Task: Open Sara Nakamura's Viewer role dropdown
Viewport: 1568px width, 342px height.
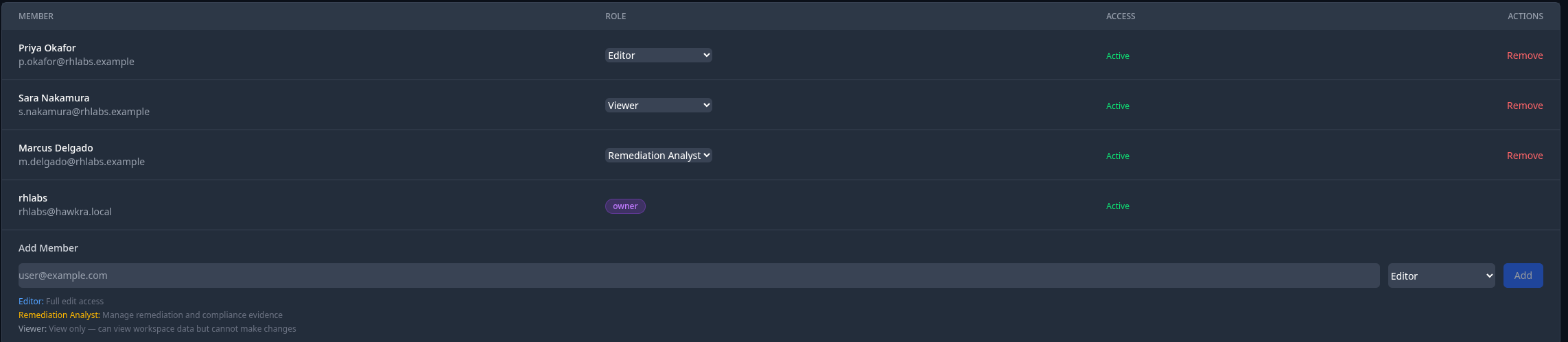Action: (658, 106)
